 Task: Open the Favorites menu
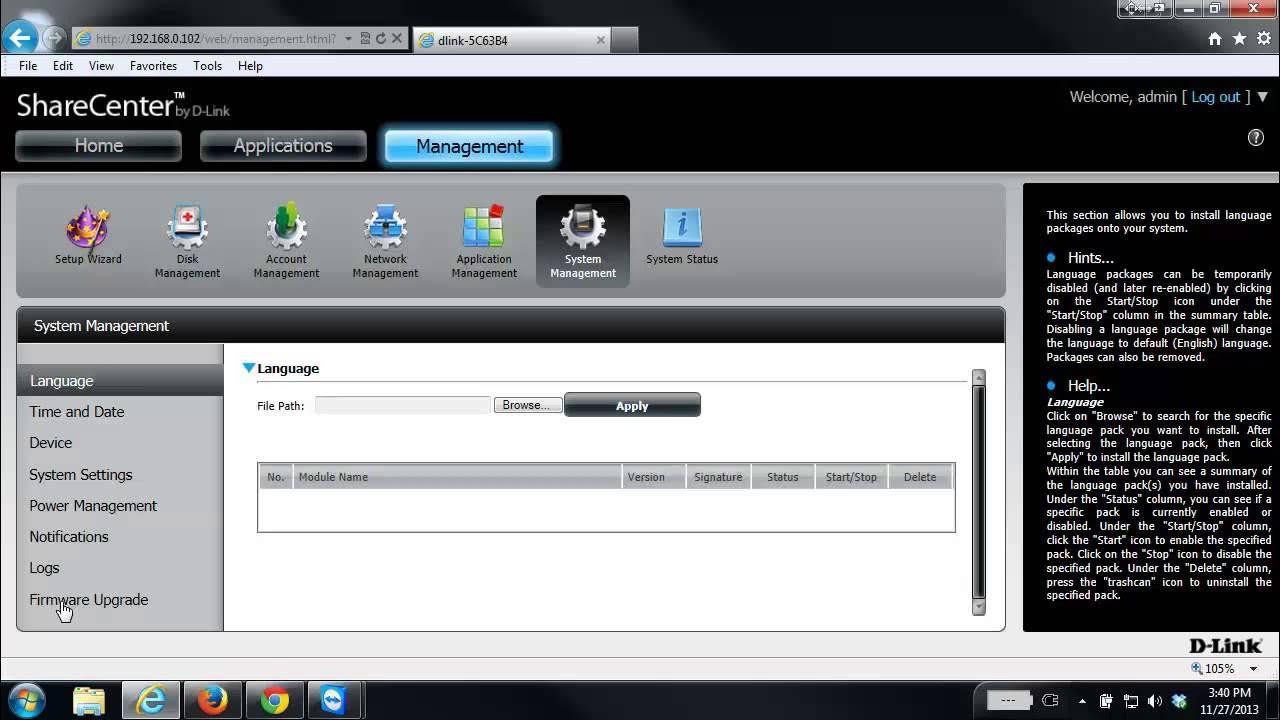pos(153,66)
